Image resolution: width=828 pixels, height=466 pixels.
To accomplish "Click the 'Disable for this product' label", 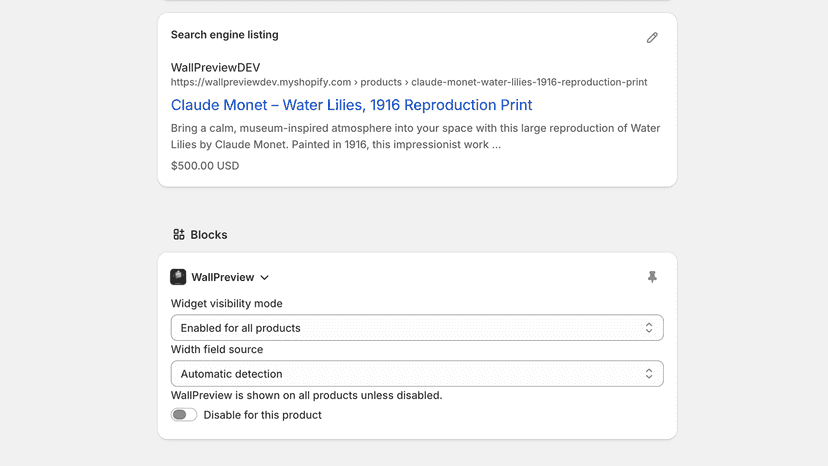I will tap(262, 415).
